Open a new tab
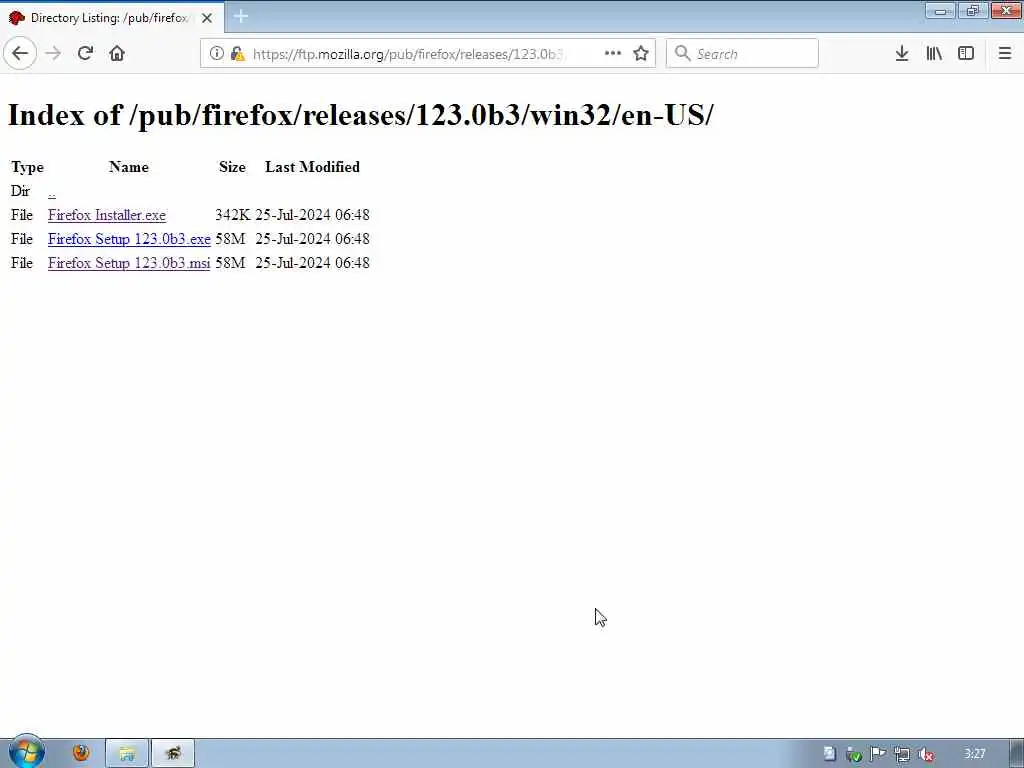 (241, 17)
